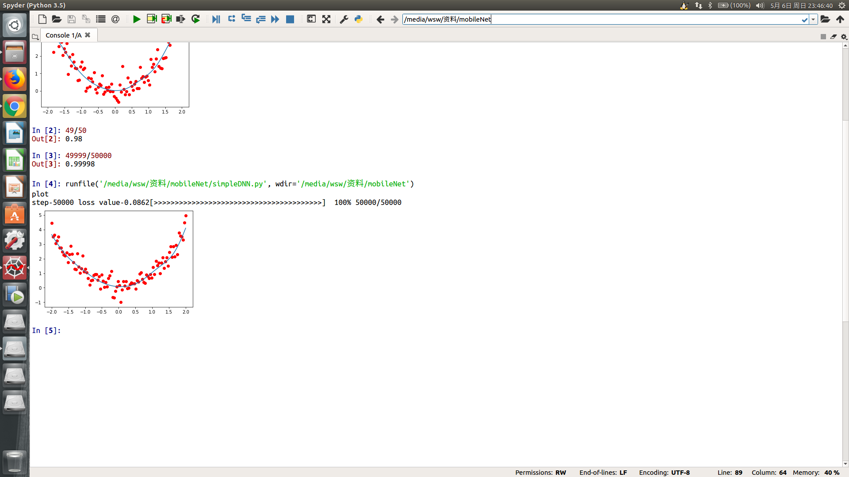Expand the working directory path dropdown

[813, 19]
